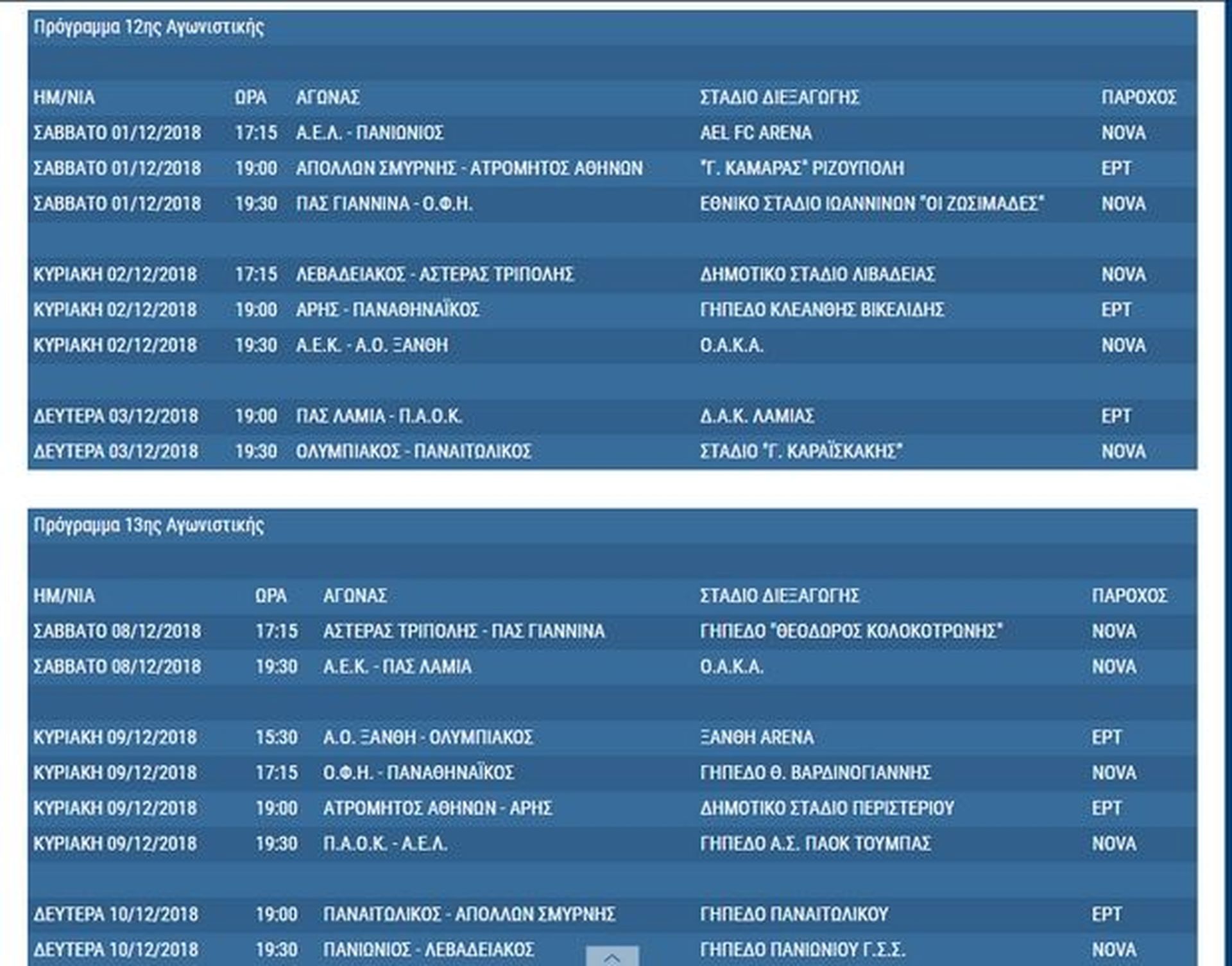Click the stadium 'ΓΗΠΕΔΟ Α.Σ. ΠΑΟΚ ΤΟΥΜΠΑΣ'
The height and width of the screenshot is (966, 1232).
pyautogui.click(x=816, y=844)
